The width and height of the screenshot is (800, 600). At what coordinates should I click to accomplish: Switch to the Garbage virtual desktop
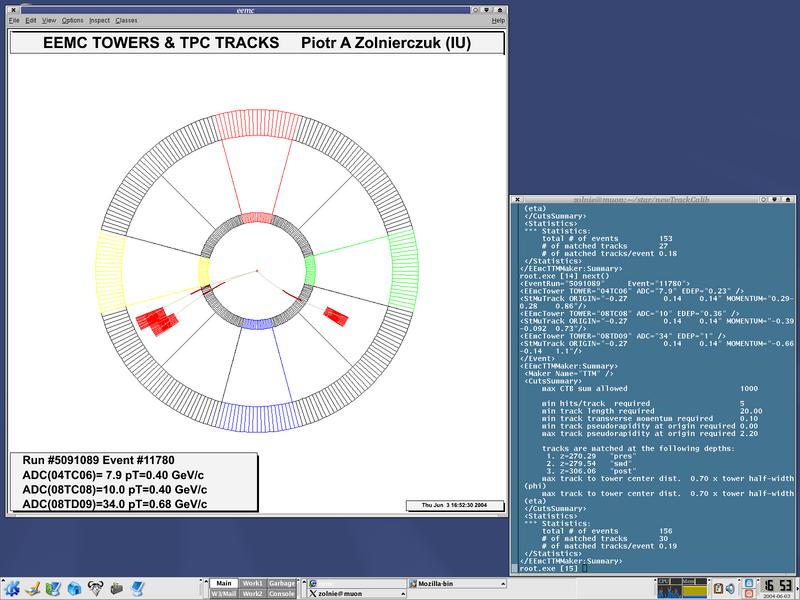pos(282,583)
